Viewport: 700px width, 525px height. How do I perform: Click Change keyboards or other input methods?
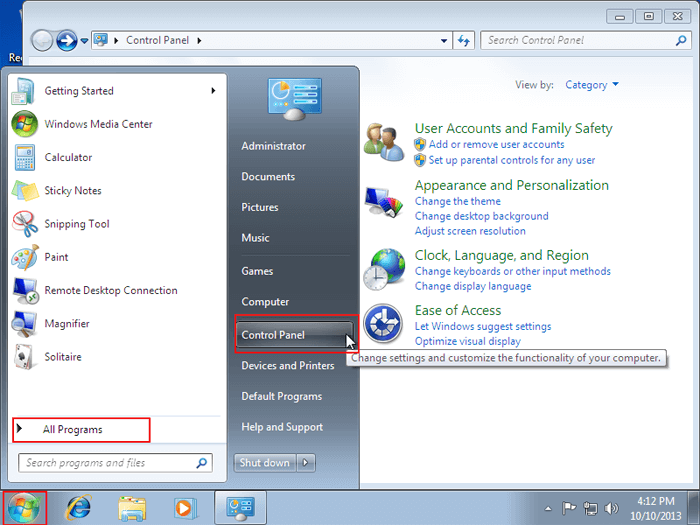(512, 271)
